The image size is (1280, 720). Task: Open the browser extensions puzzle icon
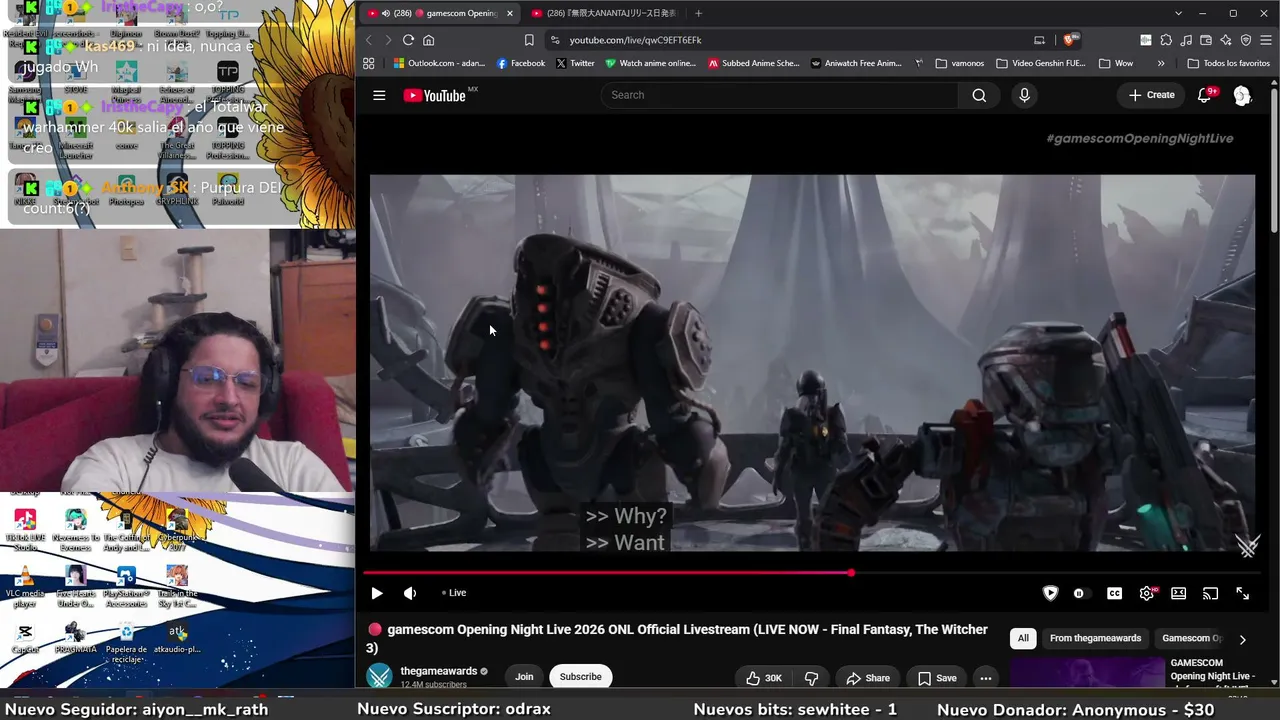(x=1166, y=40)
